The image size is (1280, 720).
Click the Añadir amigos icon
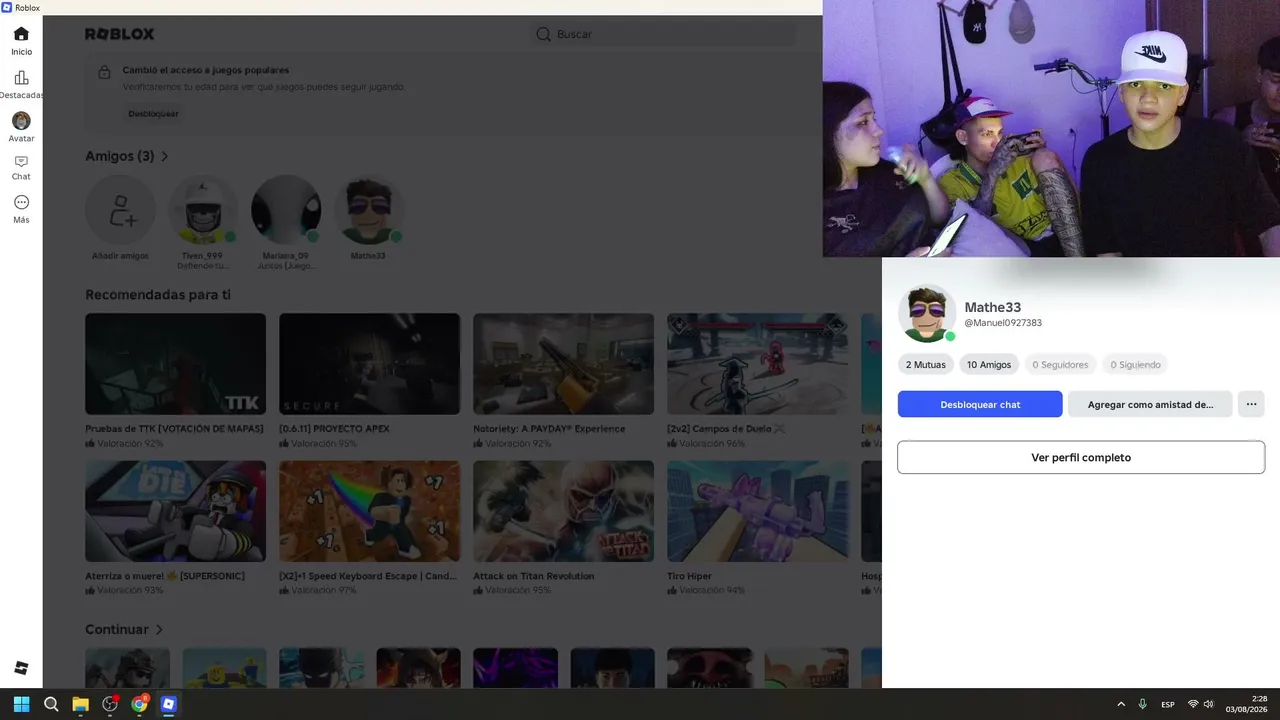pos(120,210)
